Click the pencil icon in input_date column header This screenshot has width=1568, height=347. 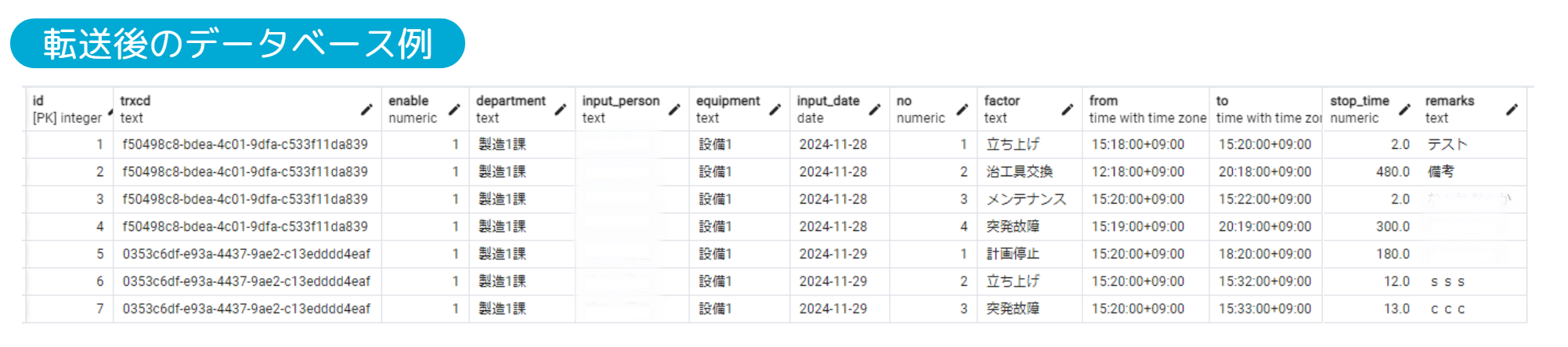875,110
